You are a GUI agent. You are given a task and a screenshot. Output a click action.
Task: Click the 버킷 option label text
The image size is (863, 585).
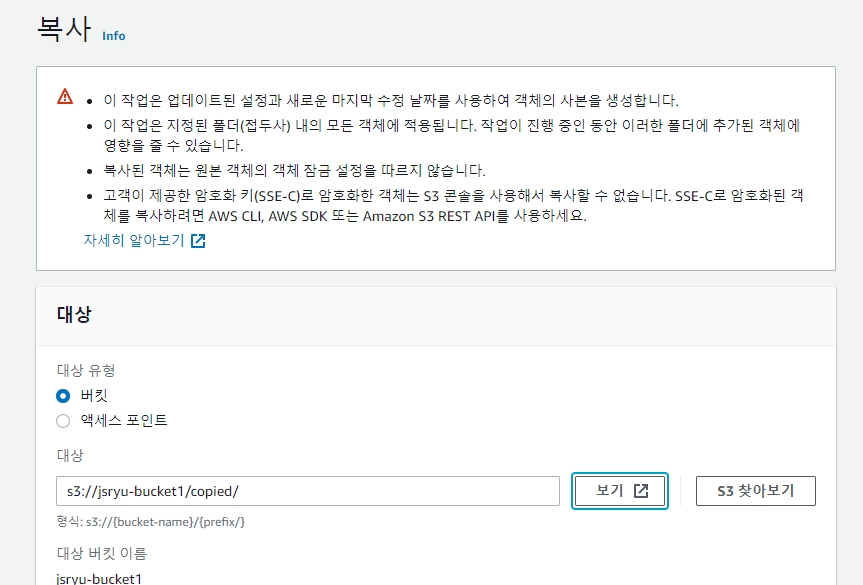(x=94, y=396)
